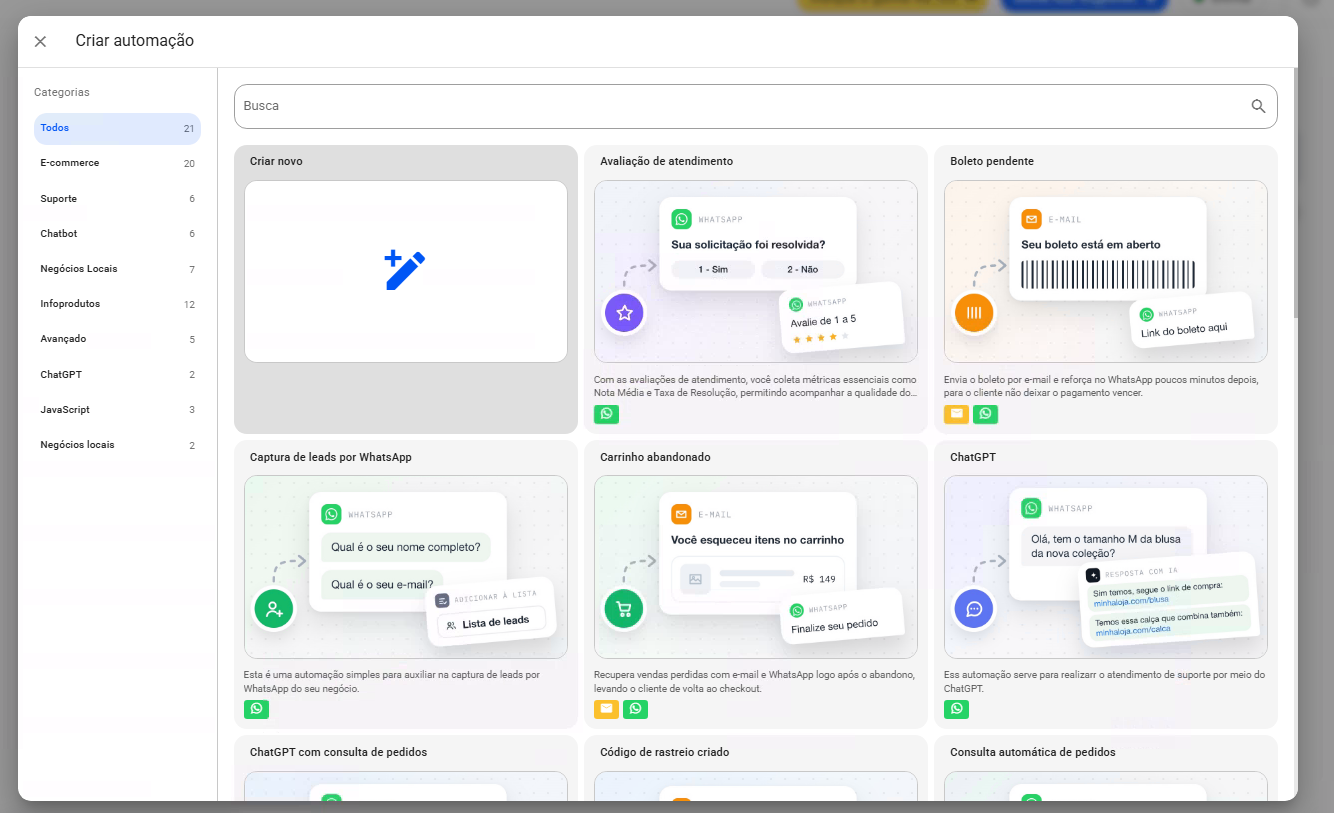Click the search magnifier icon in Busca field
This screenshot has height=813, width=1334.
[x=1258, y=106]
